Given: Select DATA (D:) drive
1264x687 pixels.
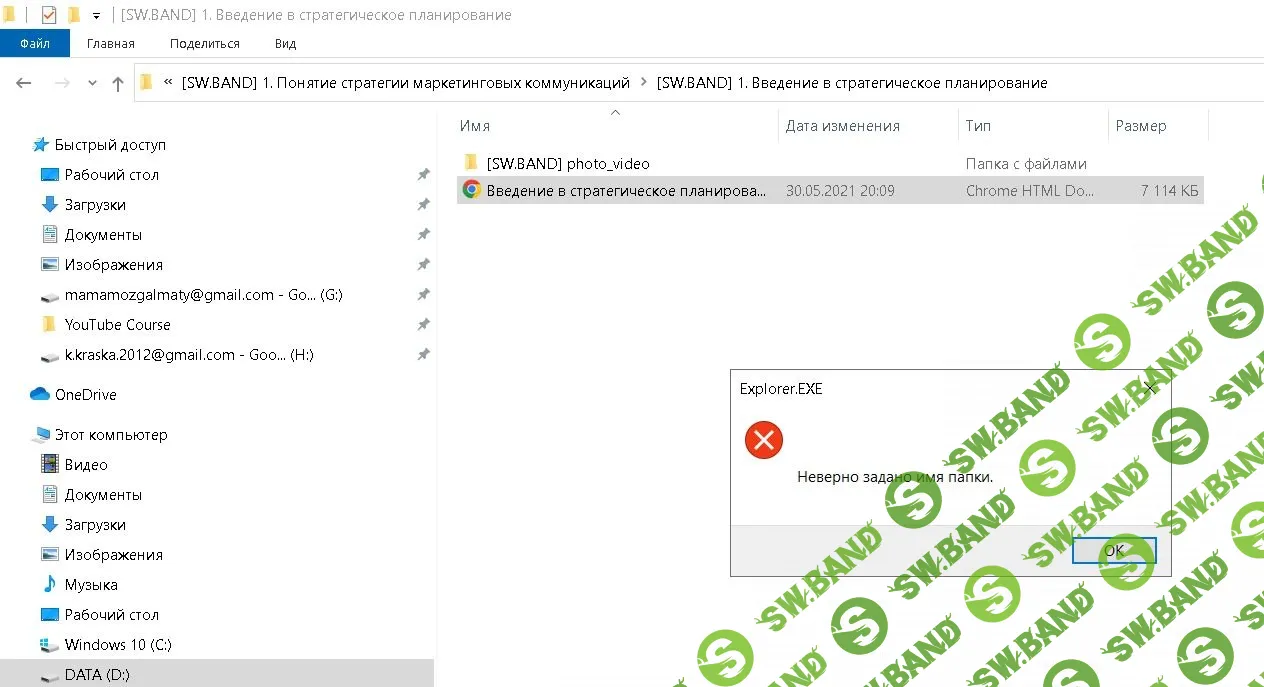Looking at the screenshot, I should click(97, 675).
